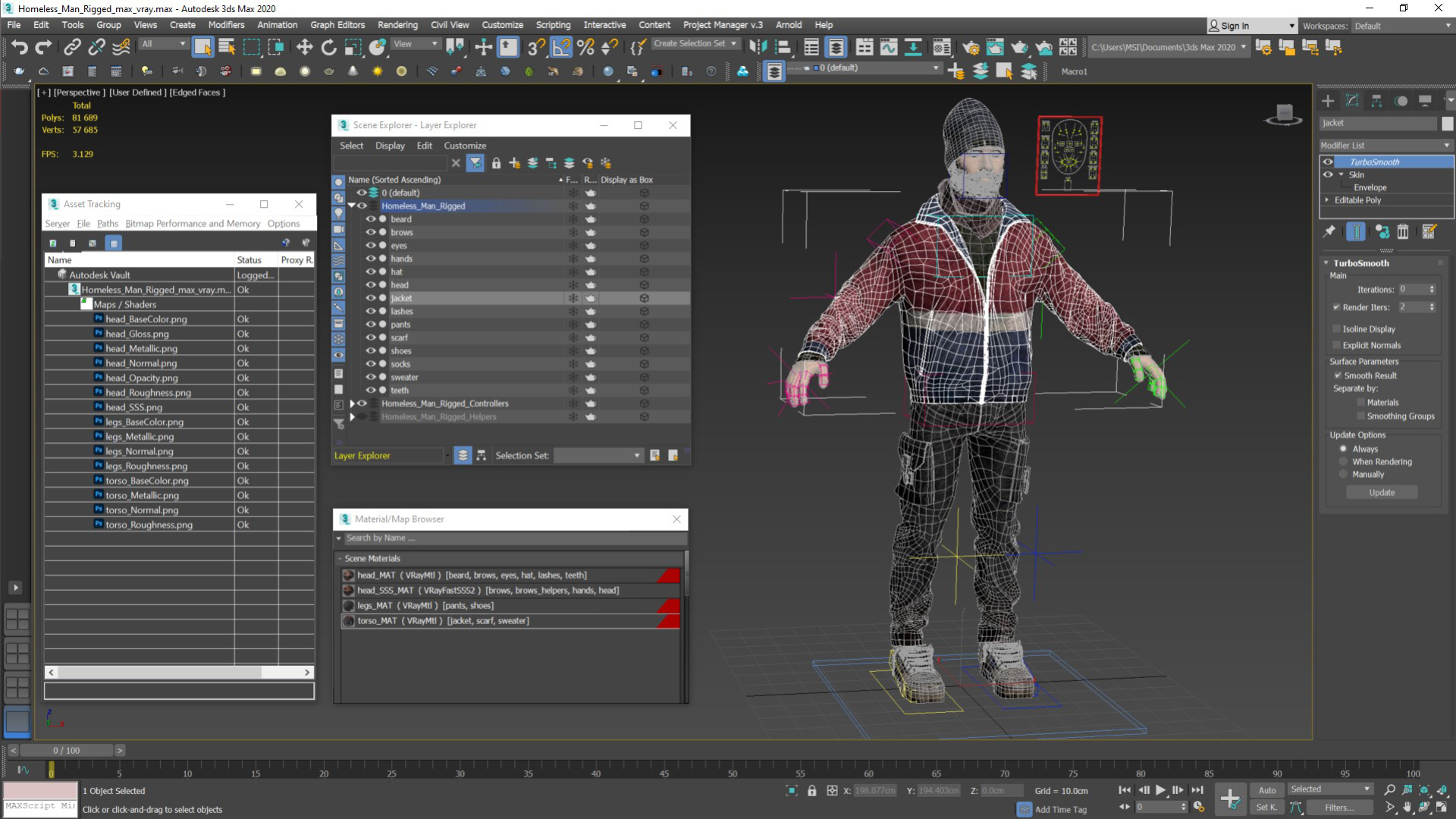Click Configure Modifier Sets icon
The image size is (1456, 819).
[x=1429, y=232]
